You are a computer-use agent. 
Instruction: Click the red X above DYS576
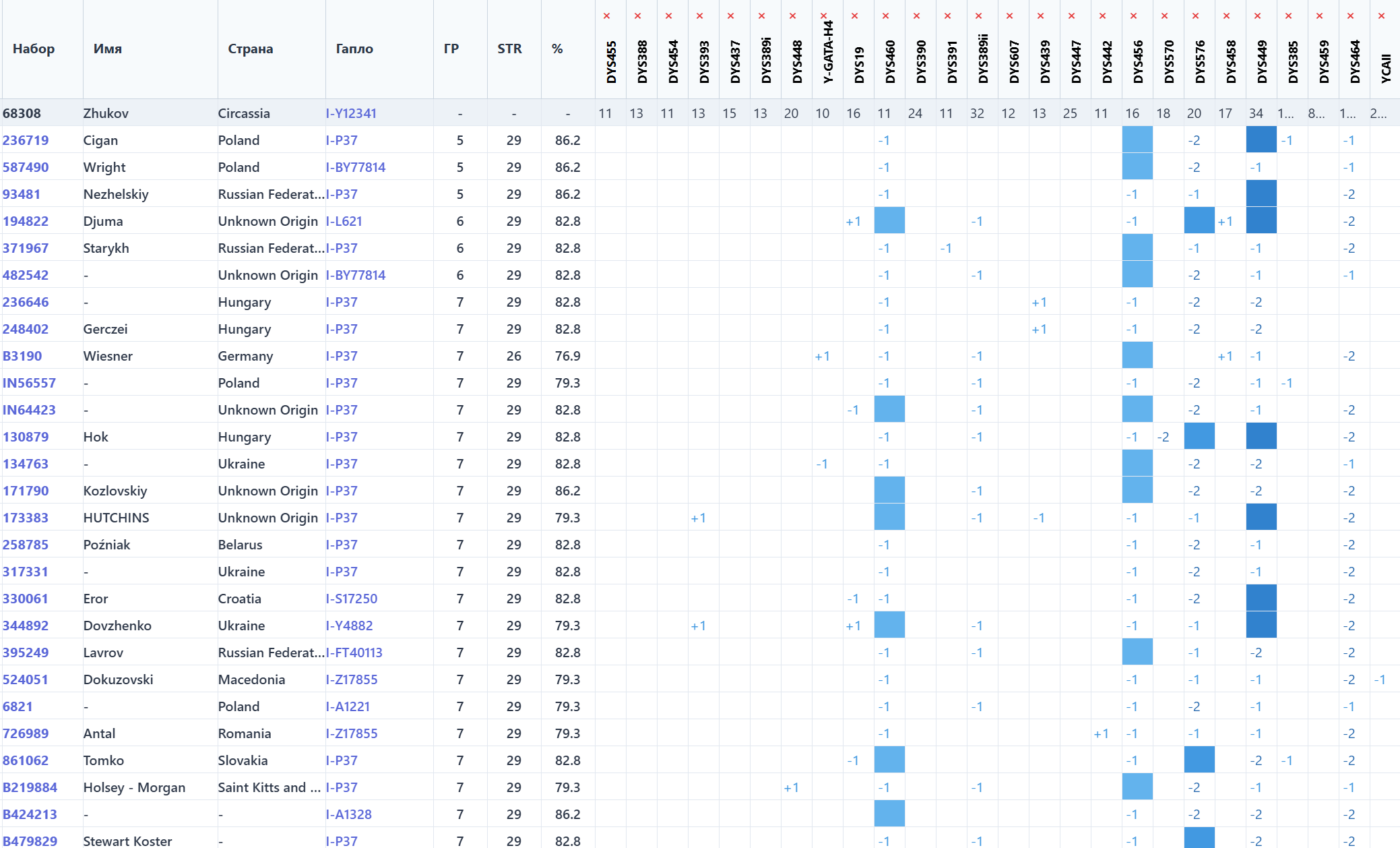(1195, 16)
